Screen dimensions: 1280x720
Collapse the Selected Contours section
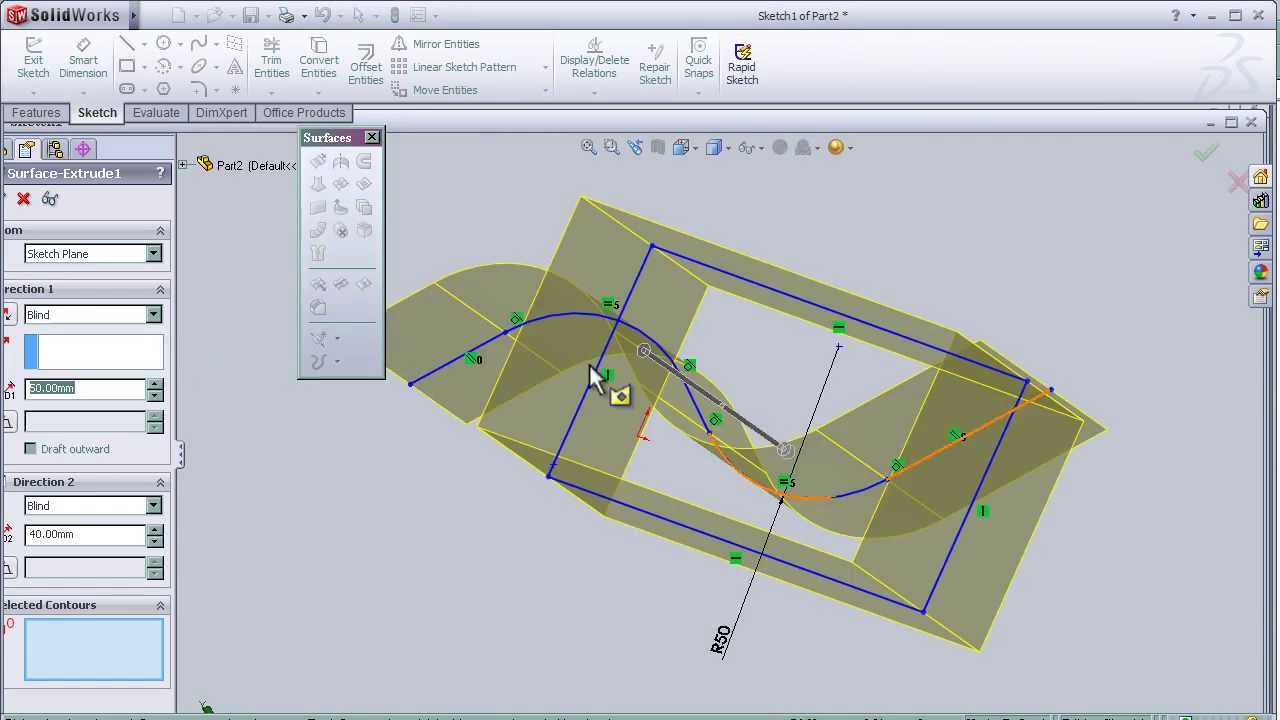[160, 605]
